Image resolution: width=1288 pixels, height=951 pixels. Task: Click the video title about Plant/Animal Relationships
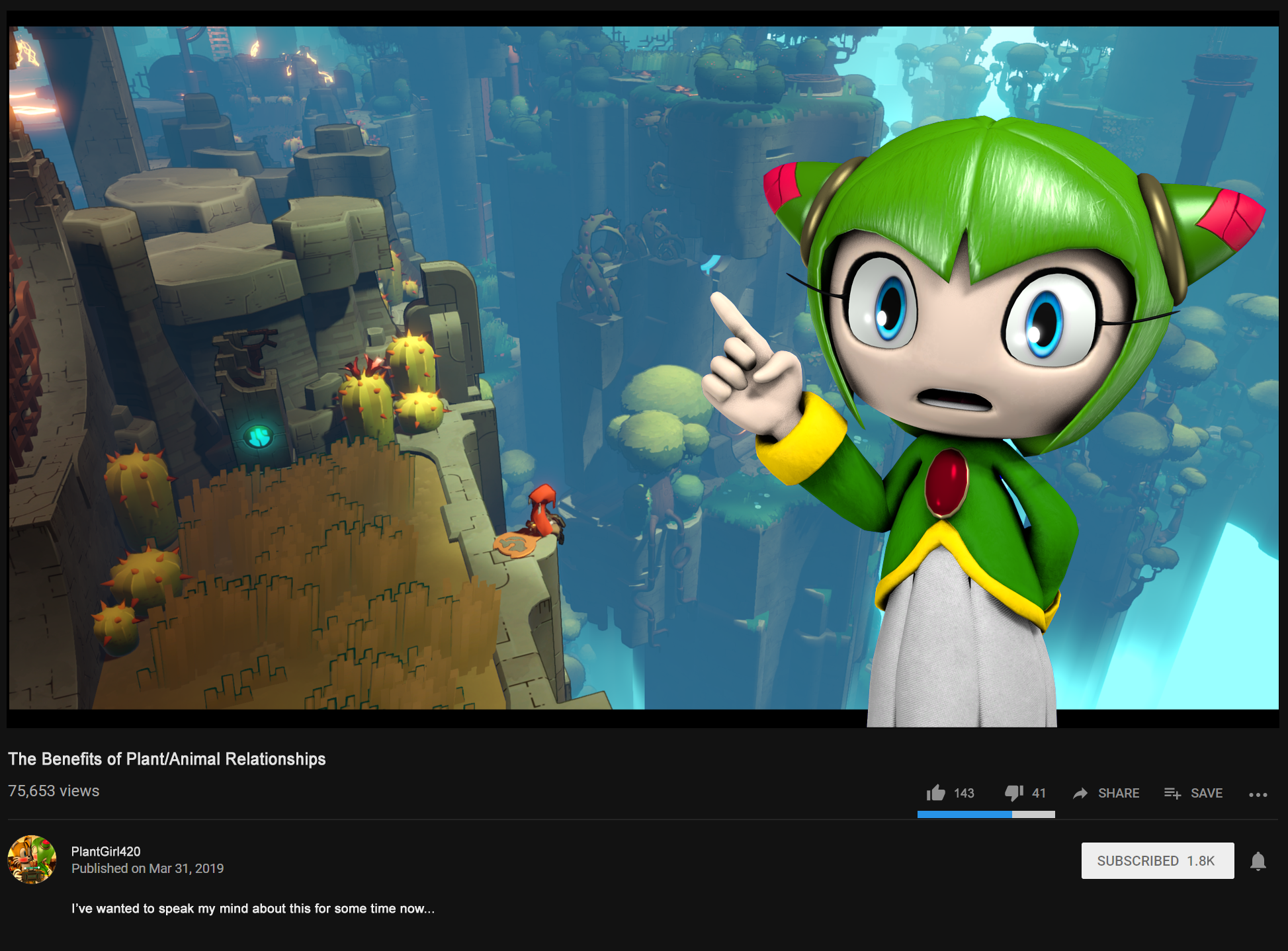[x=167, y=759]
